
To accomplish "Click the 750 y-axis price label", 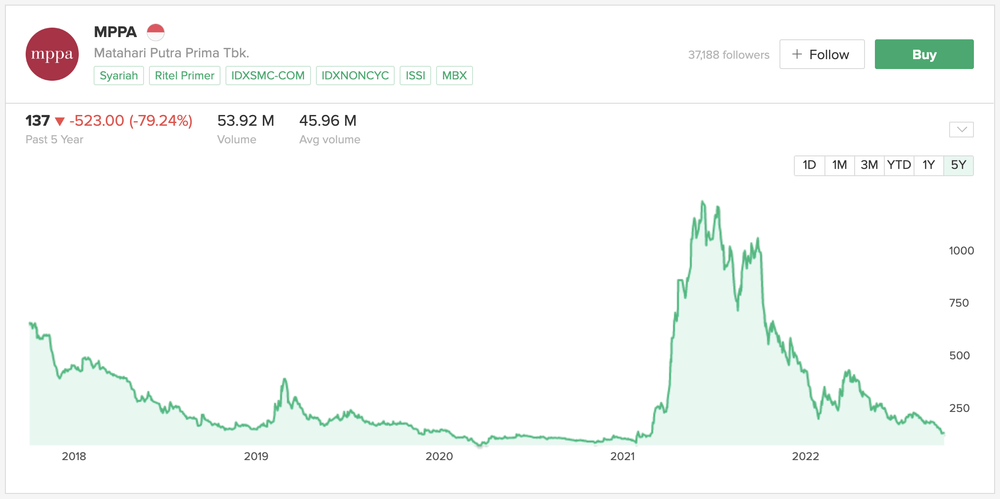I will point(960,303).
